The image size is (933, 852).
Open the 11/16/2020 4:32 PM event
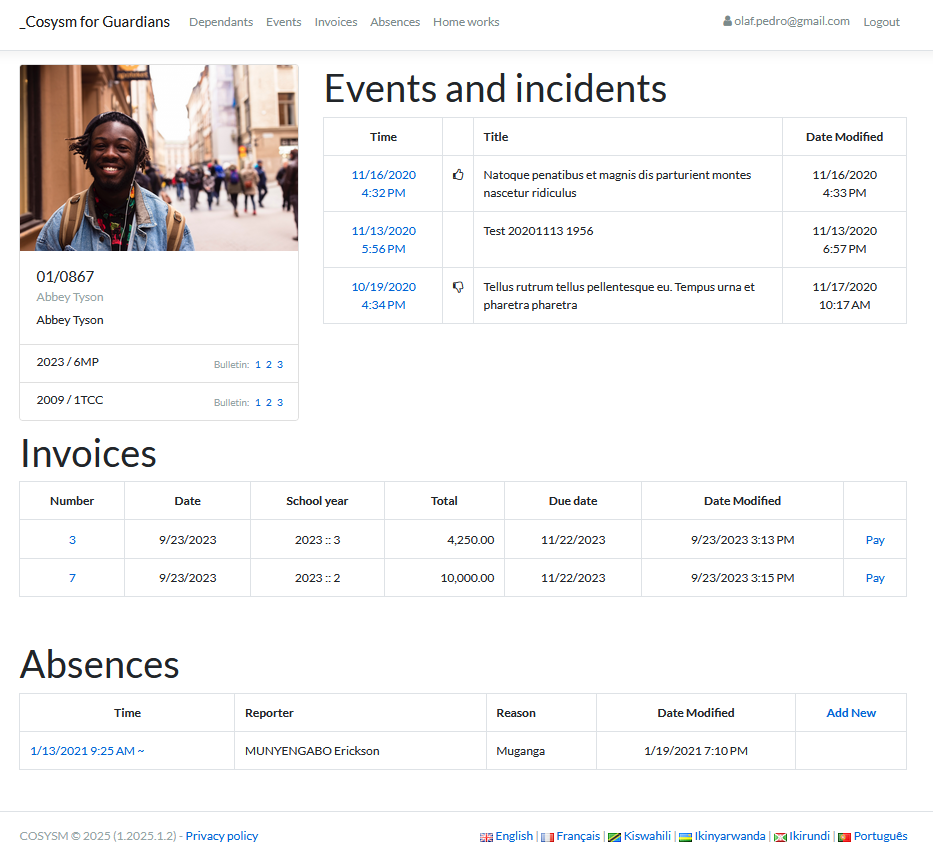(383, 184)
